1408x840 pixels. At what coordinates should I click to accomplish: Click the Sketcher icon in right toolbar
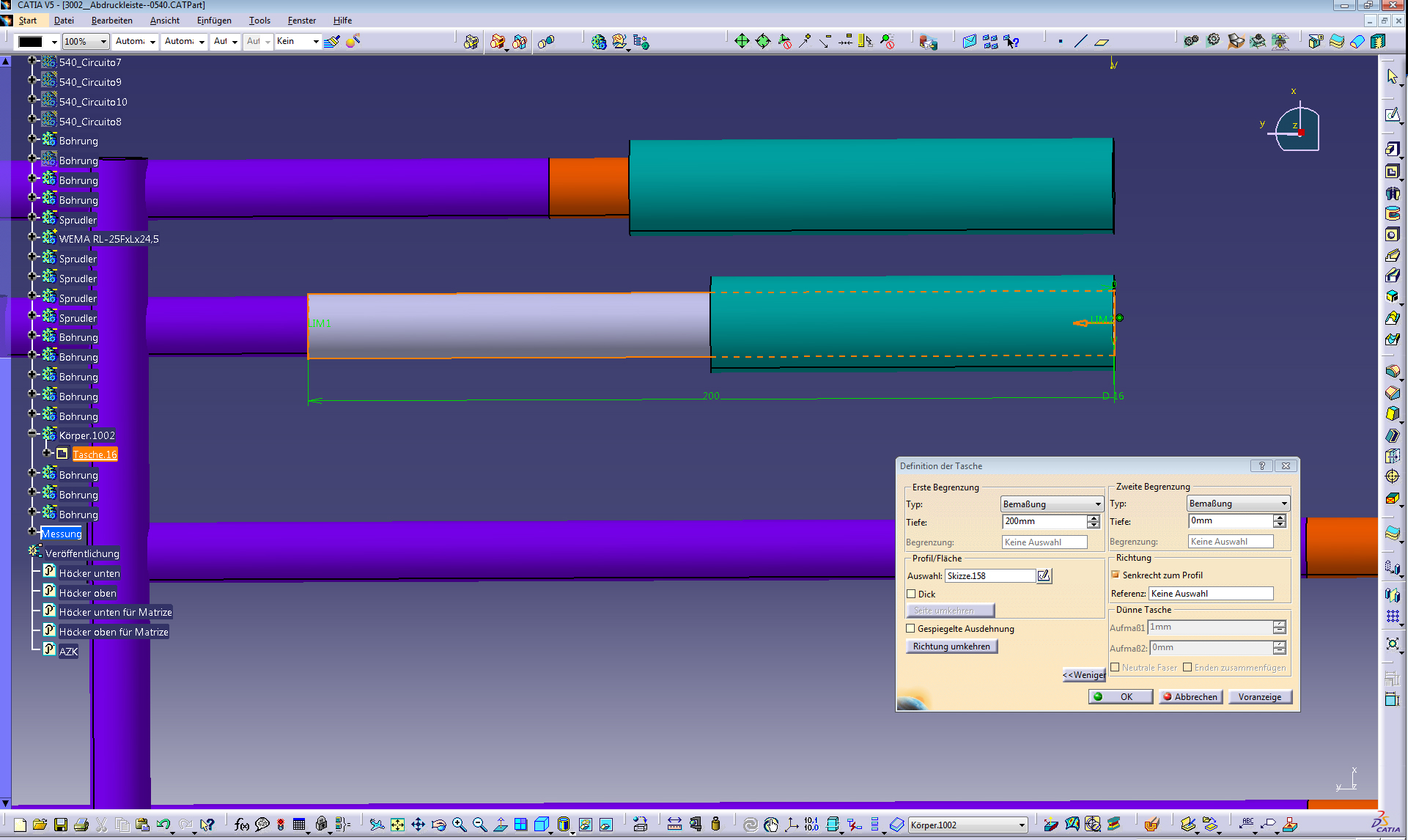pos(1393,114)
